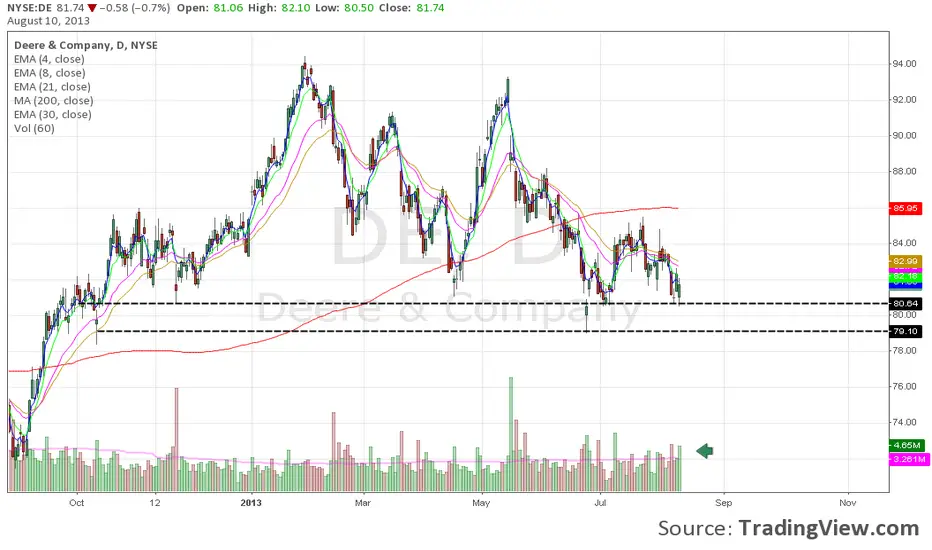Viewport: 932px width, 550px height.
Task: Click the orange 82.99 price tag
Action: tap(905, 261)
